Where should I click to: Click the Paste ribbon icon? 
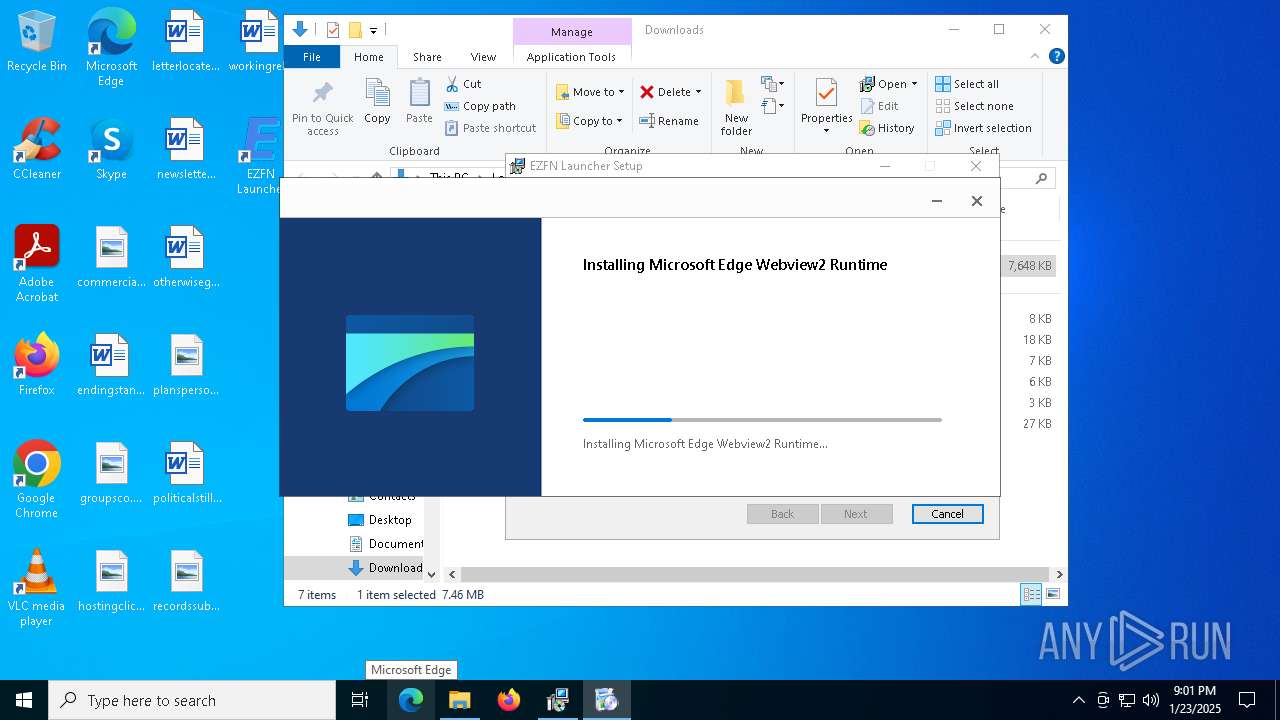coord(419,101)
